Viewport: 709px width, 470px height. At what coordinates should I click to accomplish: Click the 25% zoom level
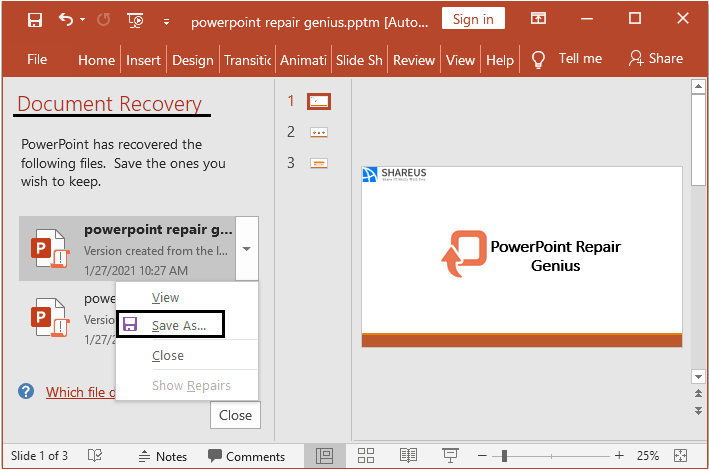tap(648, 456)
